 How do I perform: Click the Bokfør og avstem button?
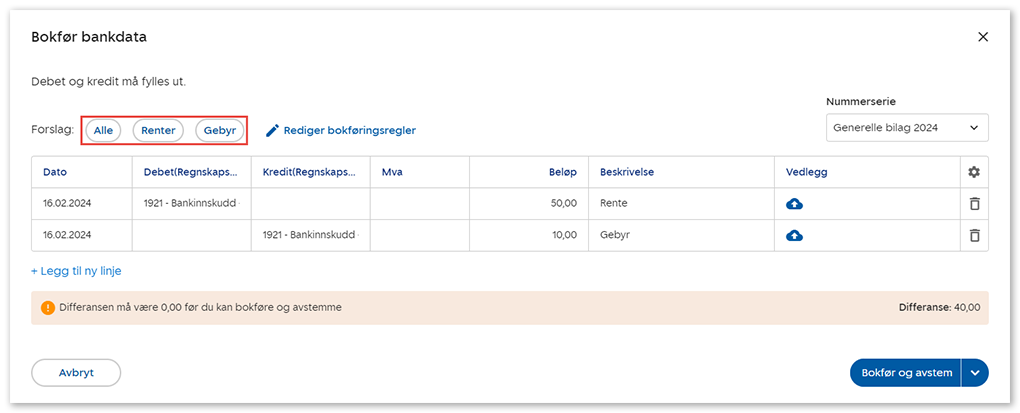(x=906, y=373)
